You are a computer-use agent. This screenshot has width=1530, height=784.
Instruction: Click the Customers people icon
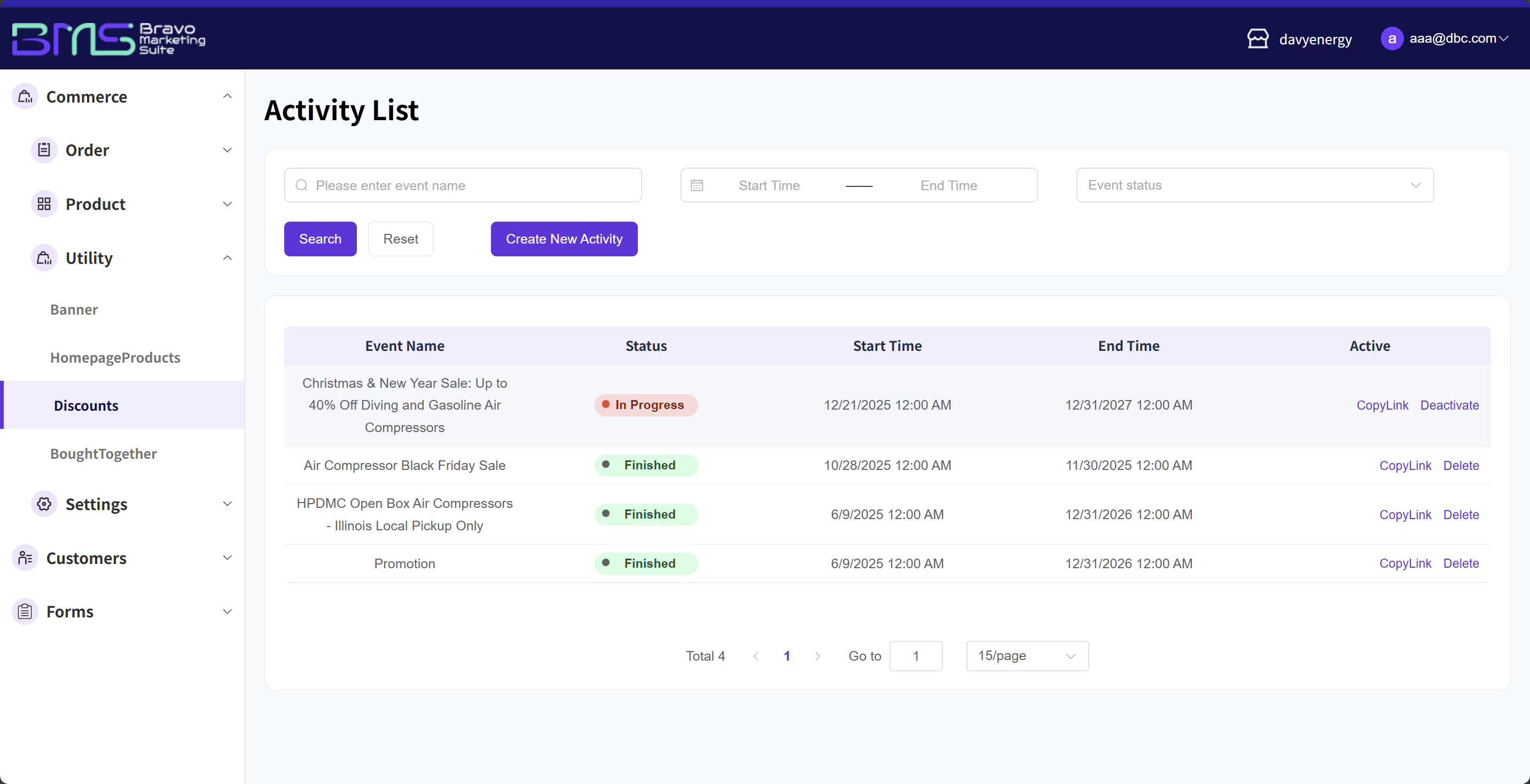25,558
